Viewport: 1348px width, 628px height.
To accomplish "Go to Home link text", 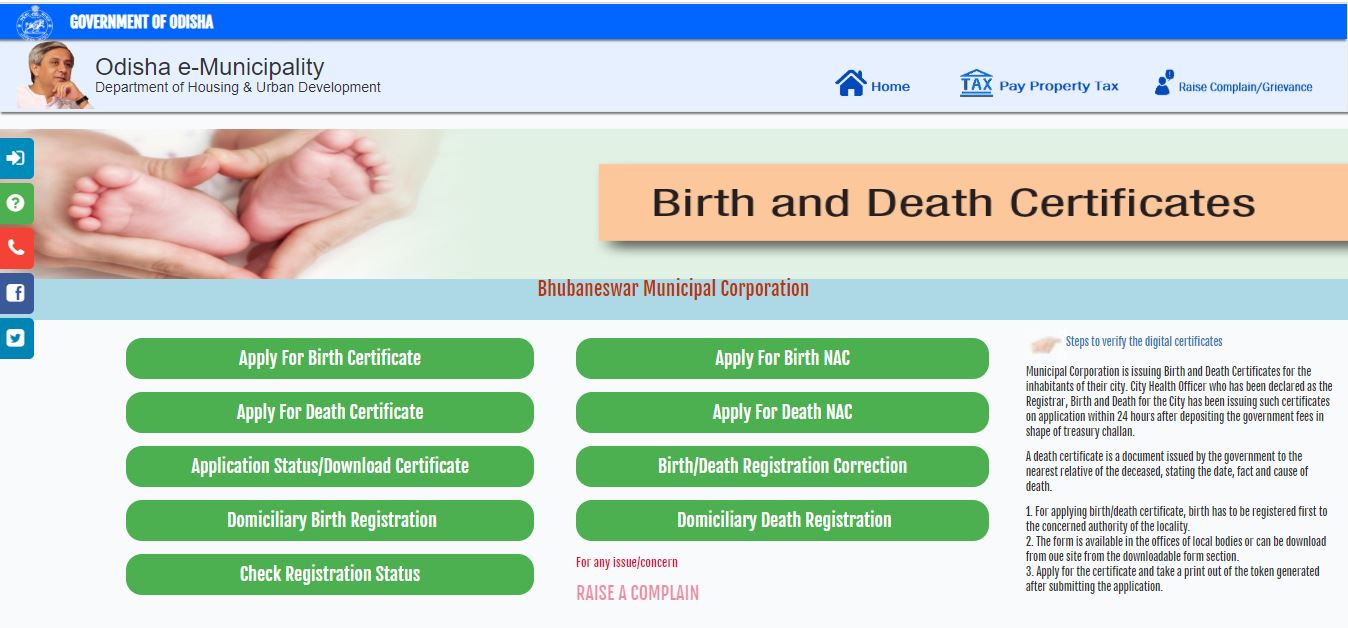I will tap(890, 87).
